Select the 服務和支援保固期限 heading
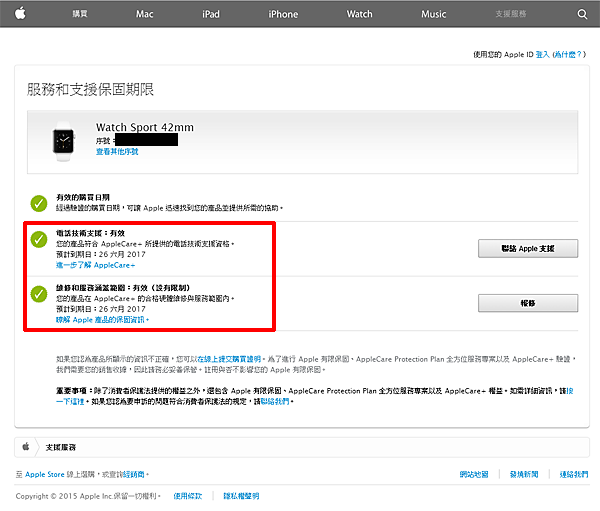Image resolution: width=600 pixels, height=511 pixels. tap(90, 89)
